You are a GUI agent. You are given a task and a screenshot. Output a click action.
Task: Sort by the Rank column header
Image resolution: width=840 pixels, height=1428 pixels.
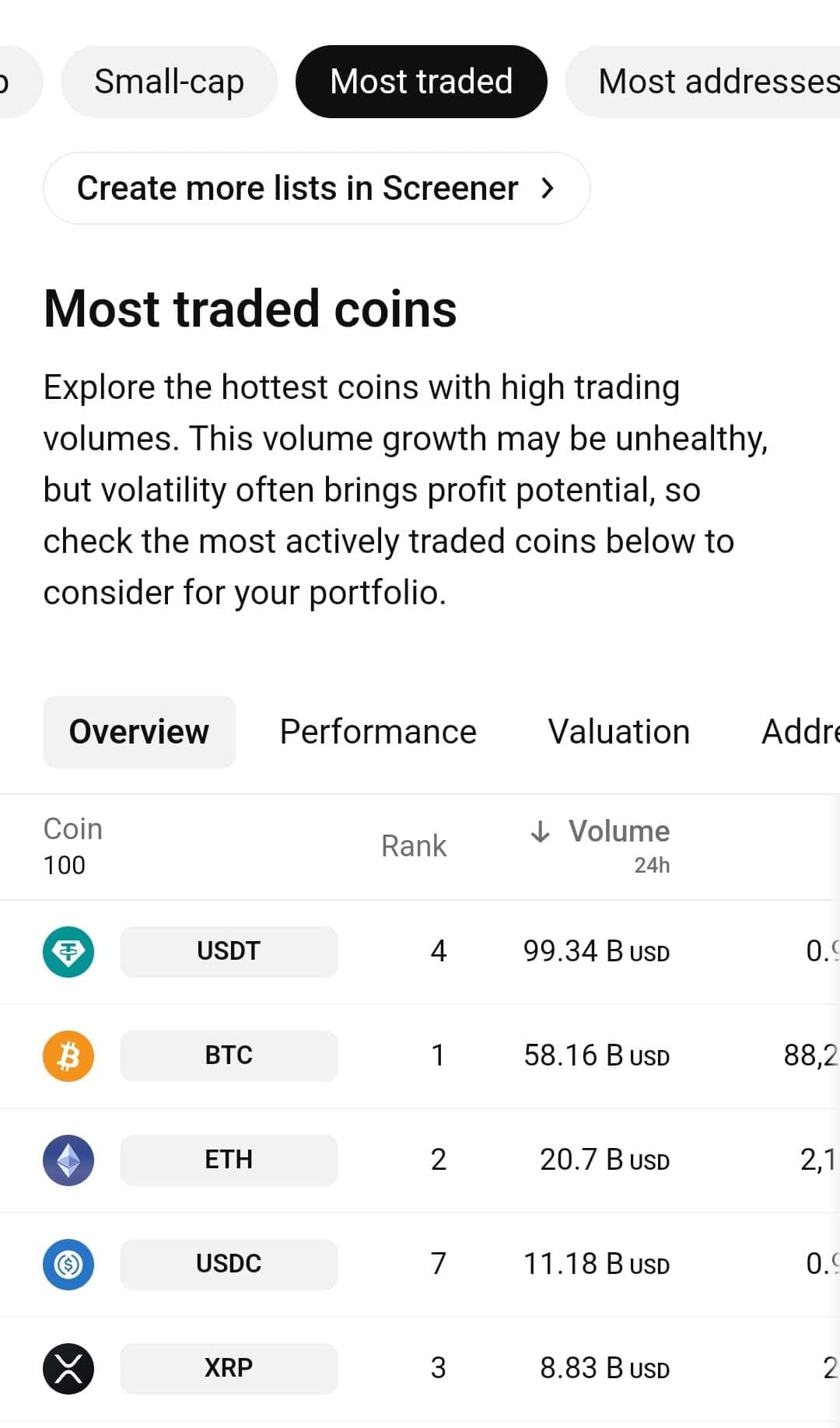pyautogui.click(x=413, y=846)
